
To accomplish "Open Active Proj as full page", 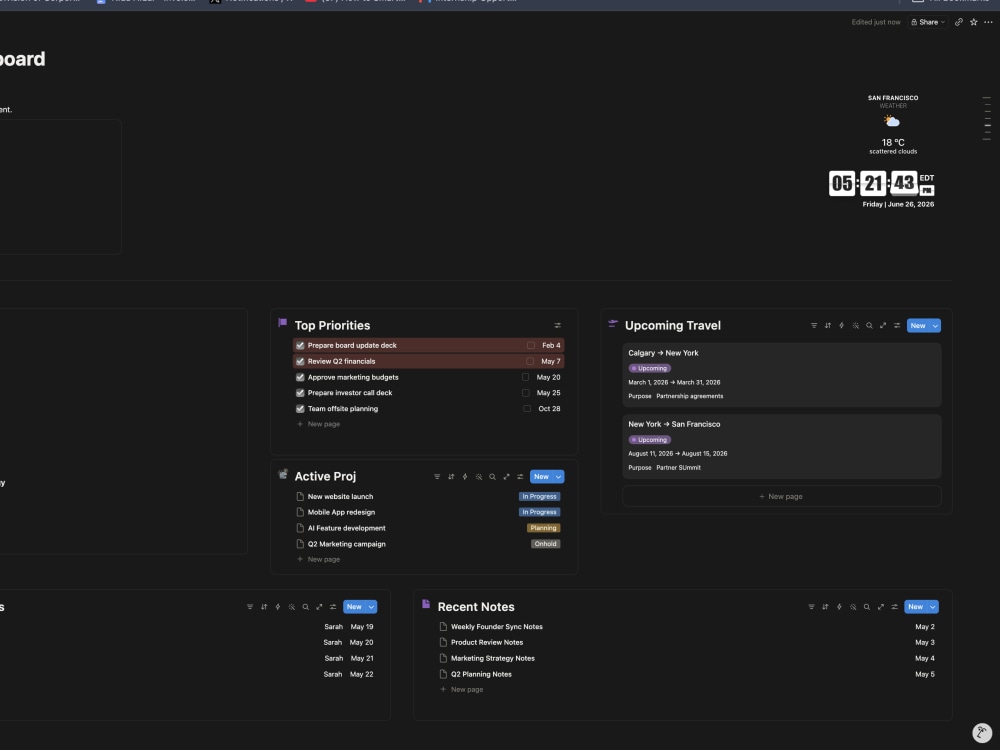I will point(506,476).
